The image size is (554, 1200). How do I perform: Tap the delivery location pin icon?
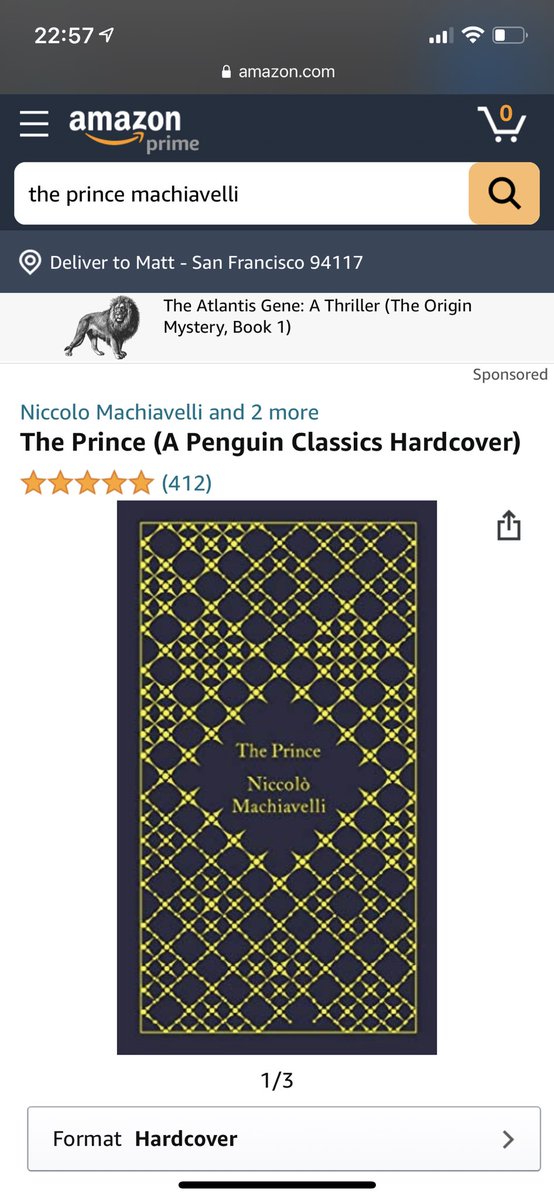pos(31,262)
